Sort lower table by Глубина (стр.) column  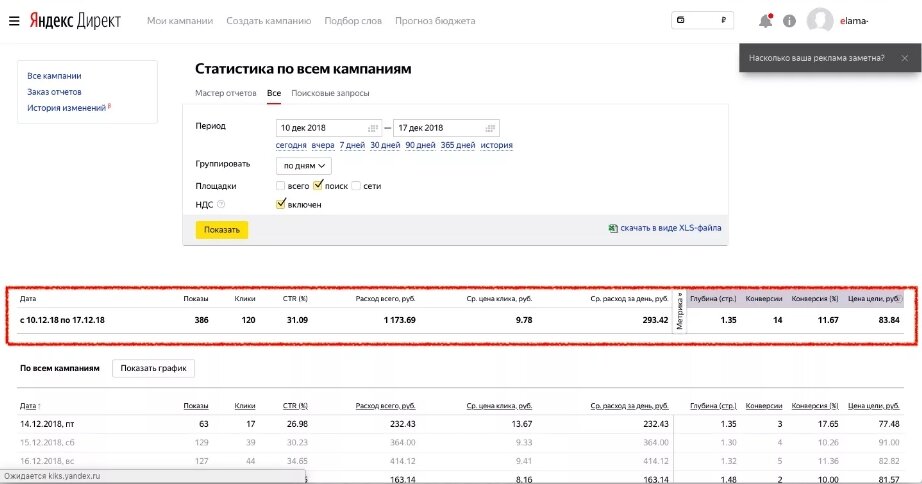(x=713, y=406)
